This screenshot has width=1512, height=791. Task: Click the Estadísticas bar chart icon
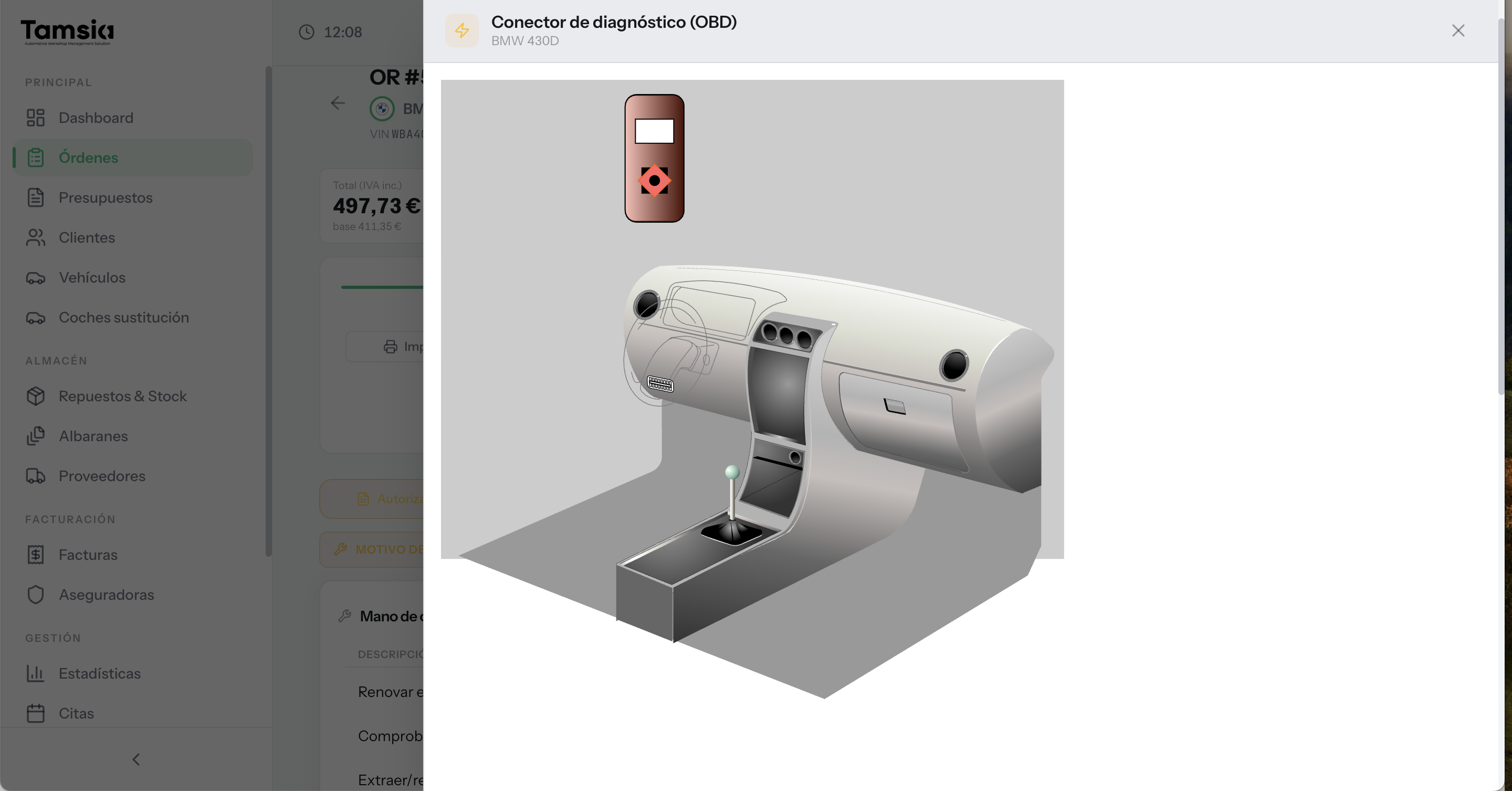point(35,673)
